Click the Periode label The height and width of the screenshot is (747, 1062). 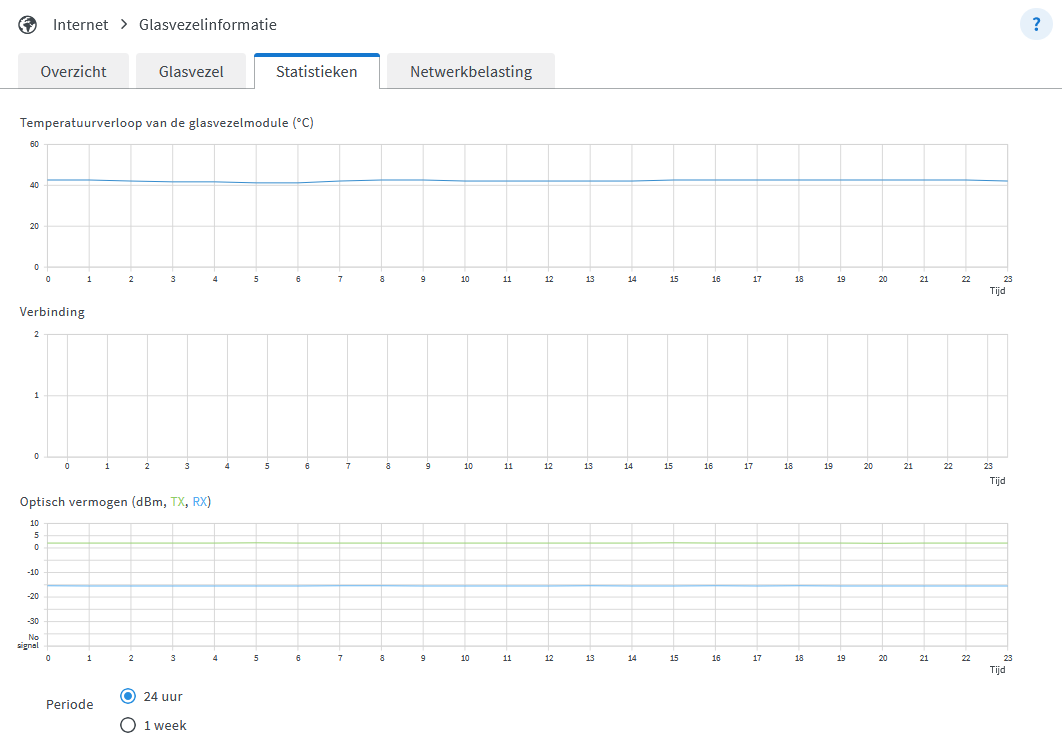click(x=70, y=704)
